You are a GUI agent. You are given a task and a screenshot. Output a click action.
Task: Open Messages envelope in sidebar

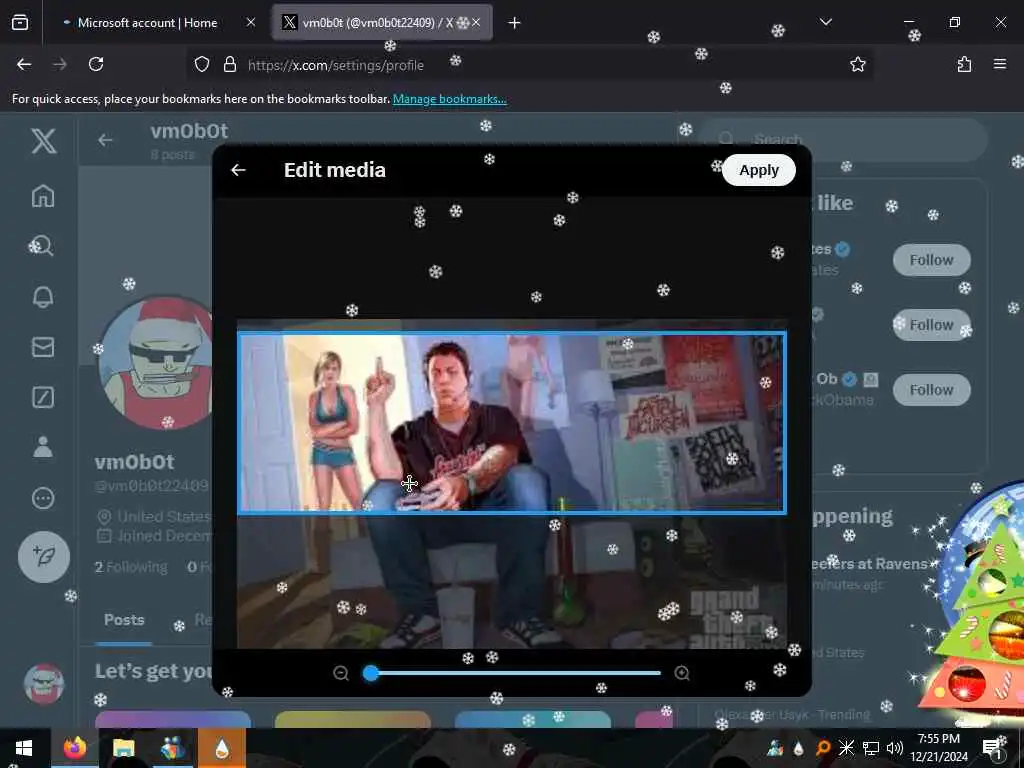pyautogui.click(x=43, y=347)
